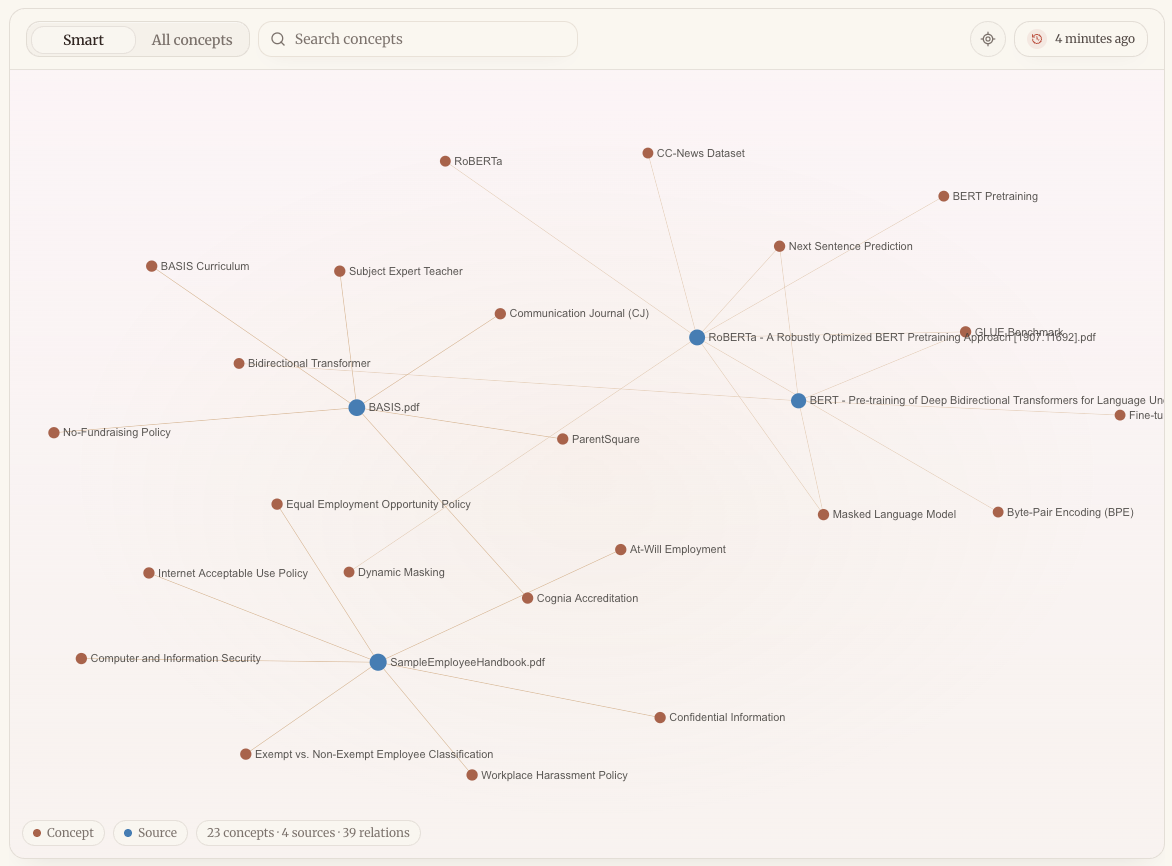
Task: Select the GLUE Benchmark concept node
Action: click(966, 333)
